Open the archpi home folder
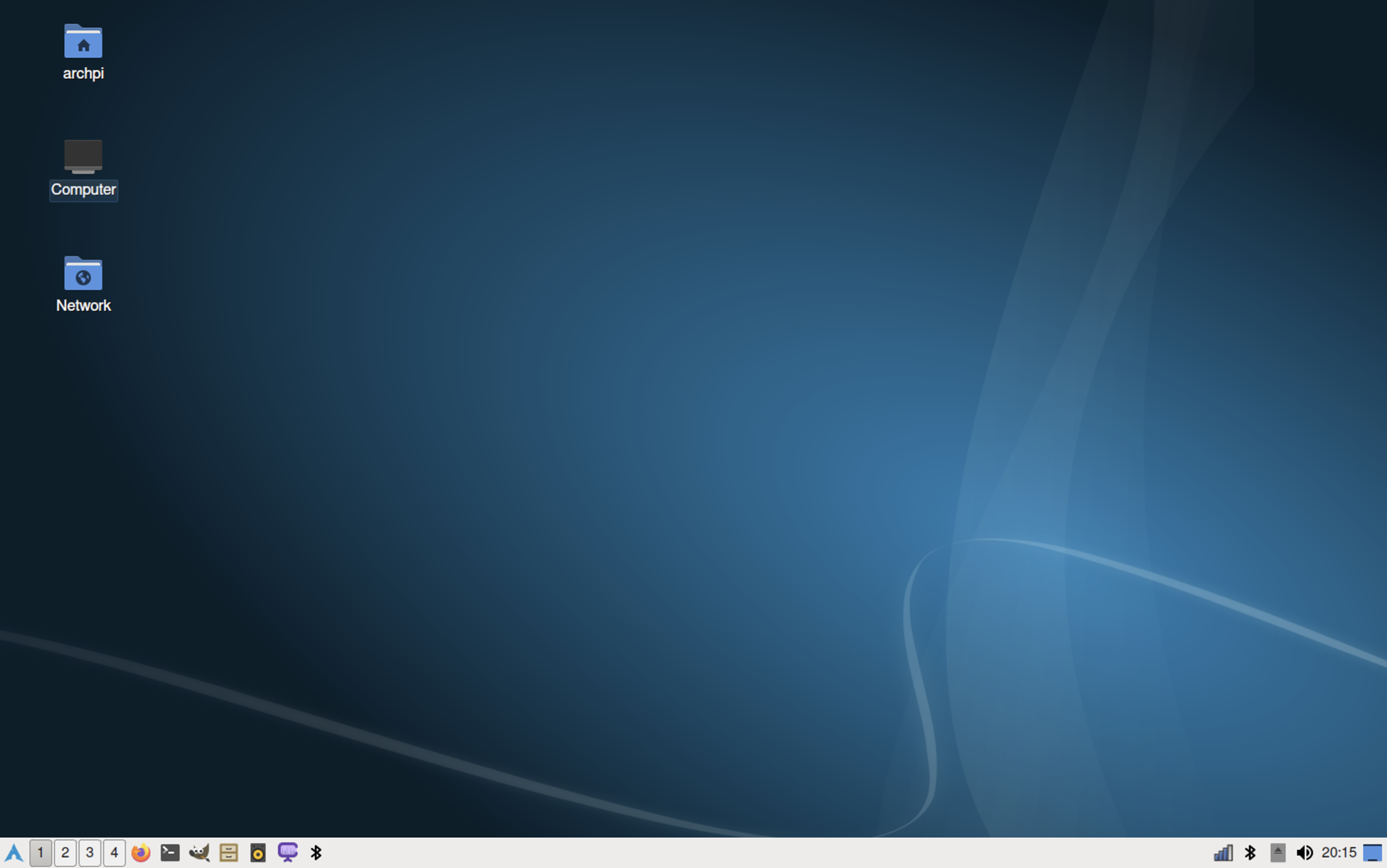The image size is (1387, 868). (x=83, y=52)
